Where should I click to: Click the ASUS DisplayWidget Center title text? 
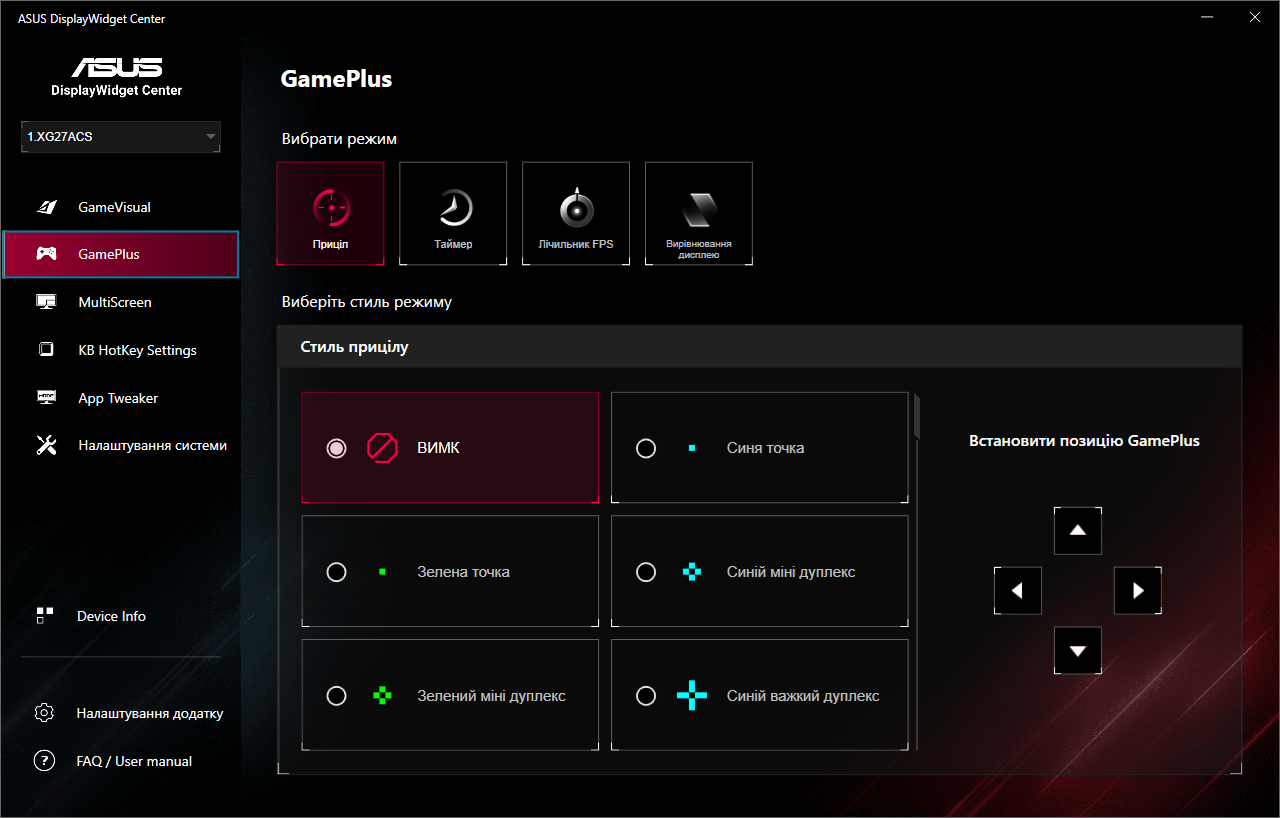click(x=91, y=19)
